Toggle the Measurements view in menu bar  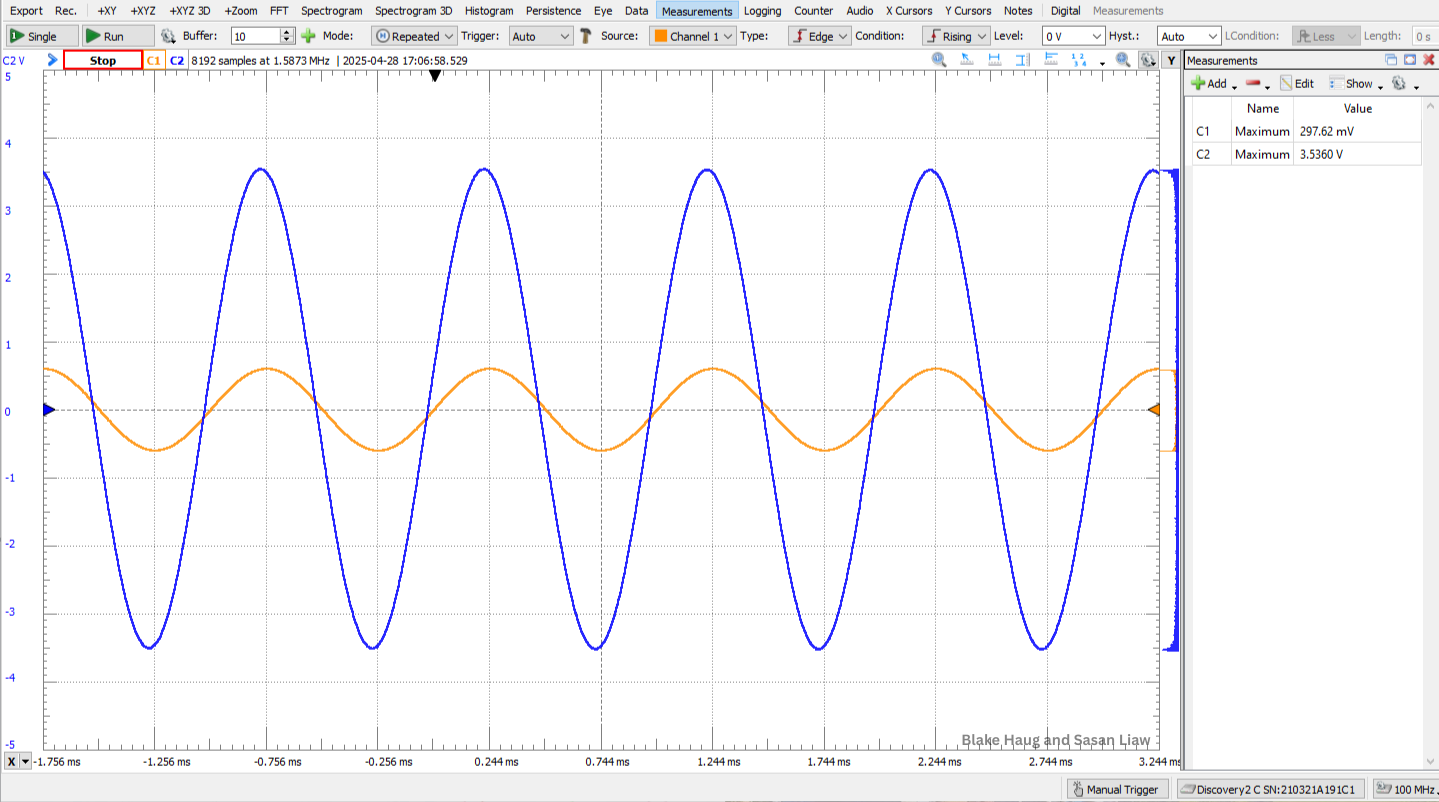tap(697, 10)
